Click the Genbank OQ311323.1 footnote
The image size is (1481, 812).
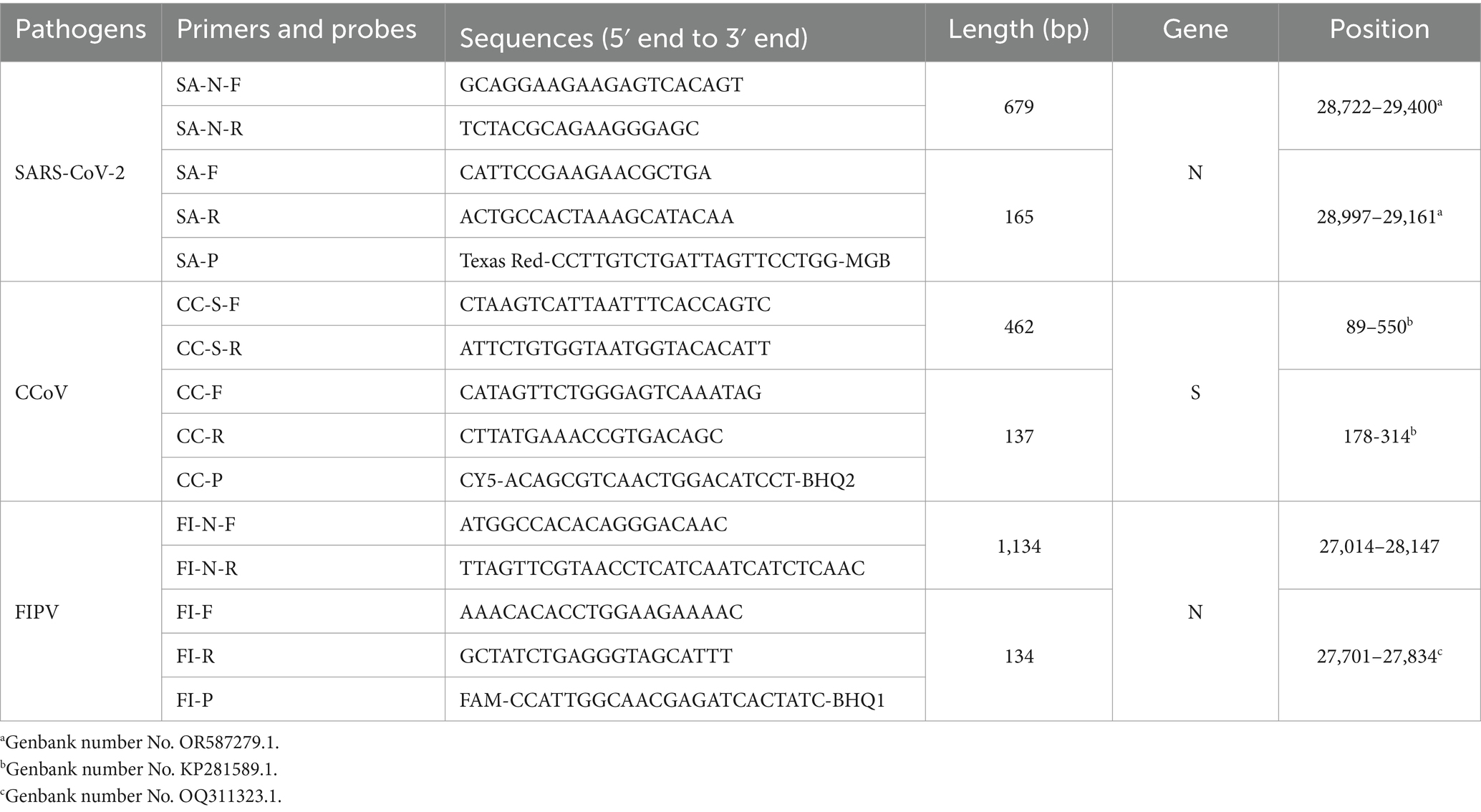[141, 796]
